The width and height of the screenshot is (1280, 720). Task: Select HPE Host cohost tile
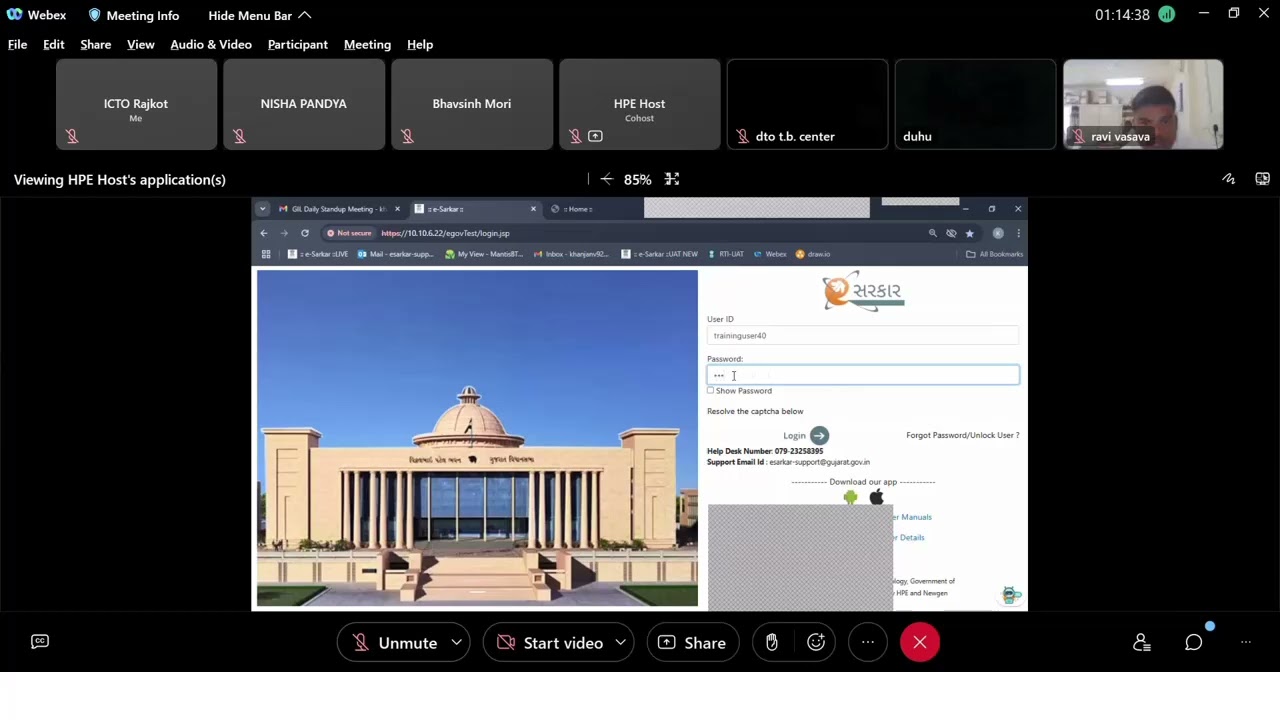point(640,105)
